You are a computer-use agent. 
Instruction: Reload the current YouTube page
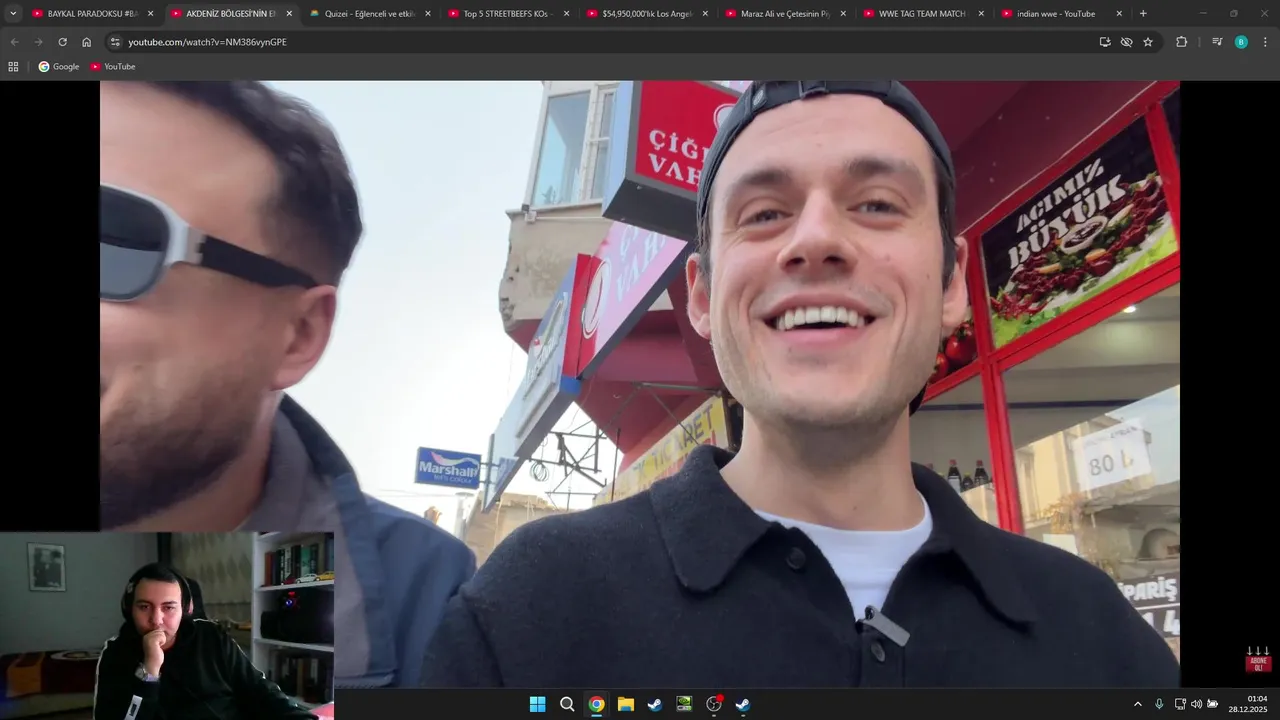pyautogui.click(x=62, y=42)
